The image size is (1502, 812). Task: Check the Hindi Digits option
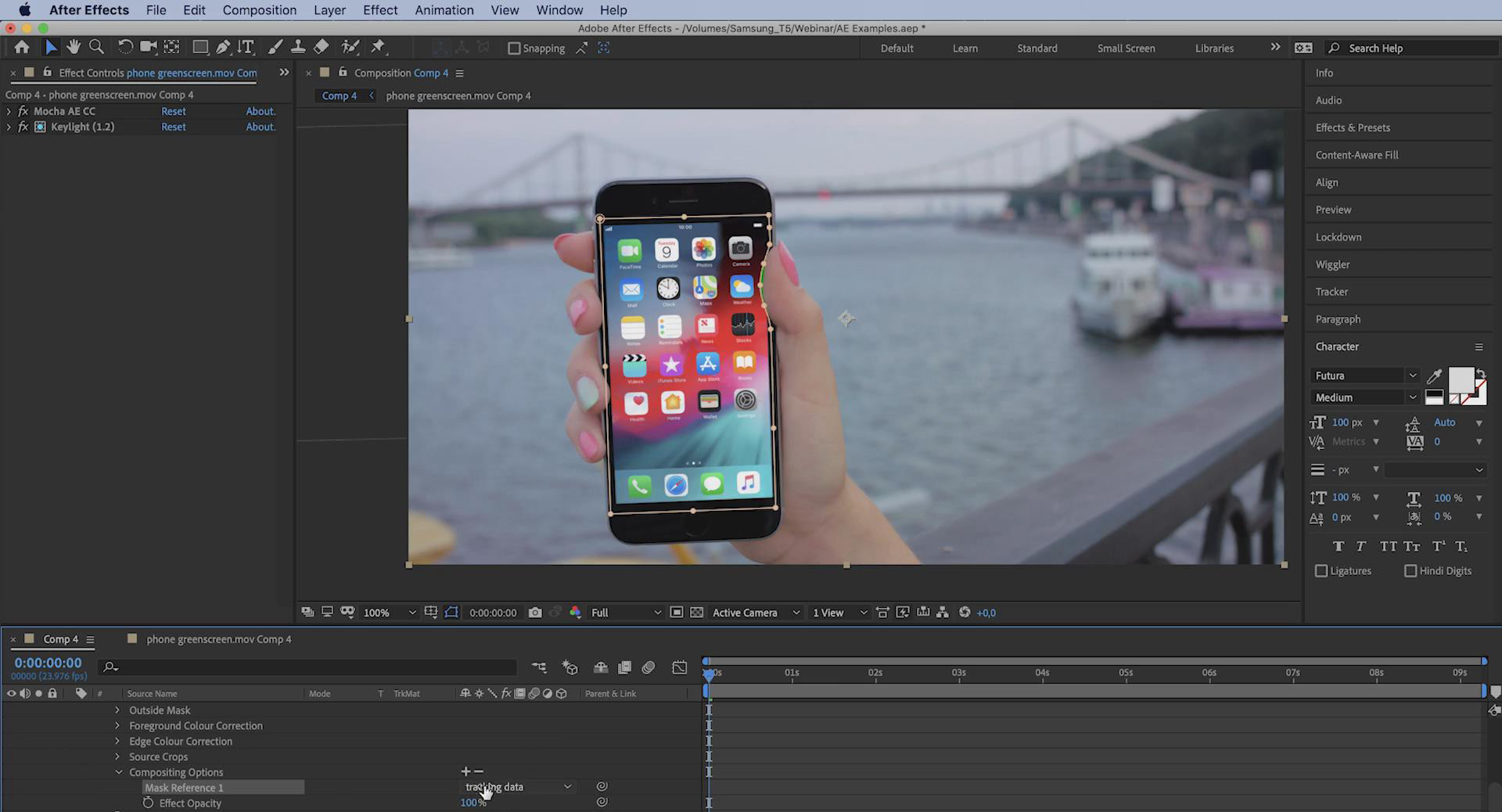click(x=1410, y=571)
